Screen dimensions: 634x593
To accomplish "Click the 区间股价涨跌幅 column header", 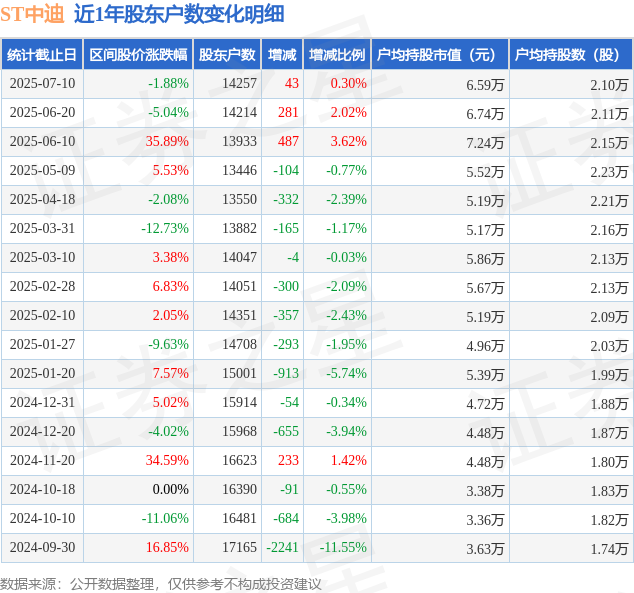I will pyautogui.click(x=138, y=55).
